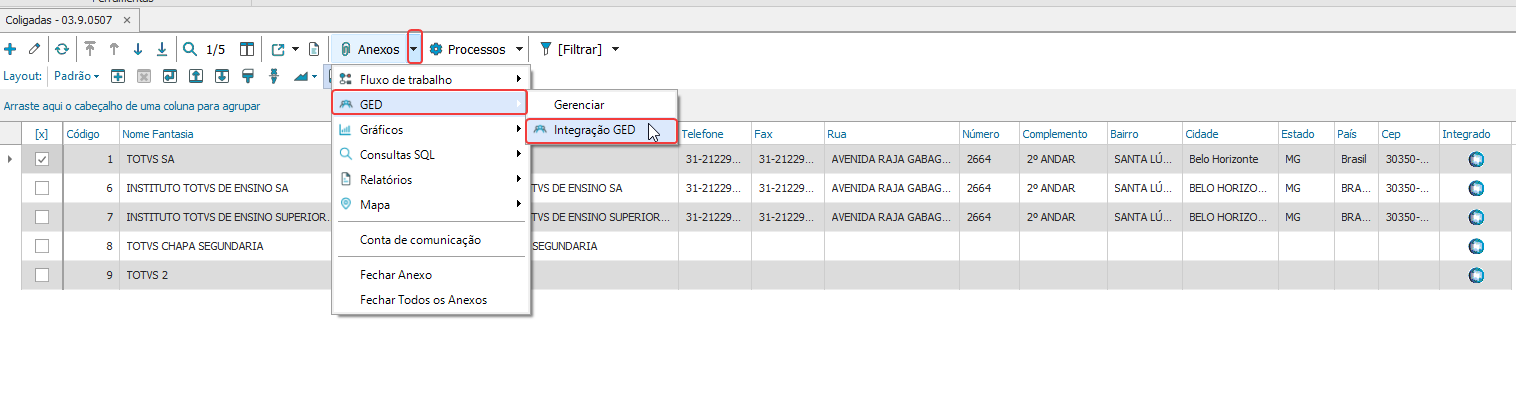
Task: Click the Integrado icon for row code 6
Action: pyautogui.click(x=1475, y=188)
